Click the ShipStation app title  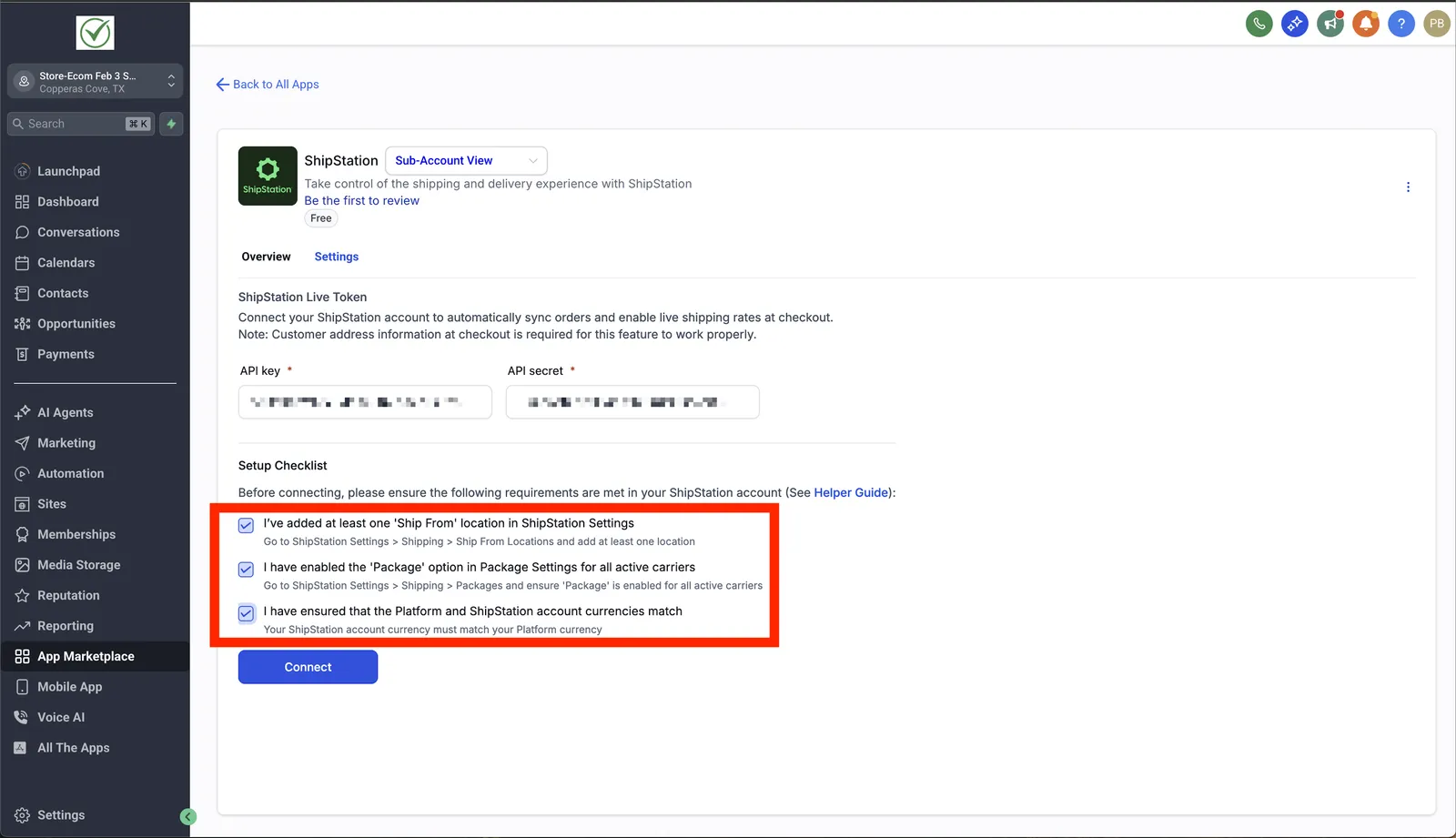pyautogui.click(x=341, y=160)
